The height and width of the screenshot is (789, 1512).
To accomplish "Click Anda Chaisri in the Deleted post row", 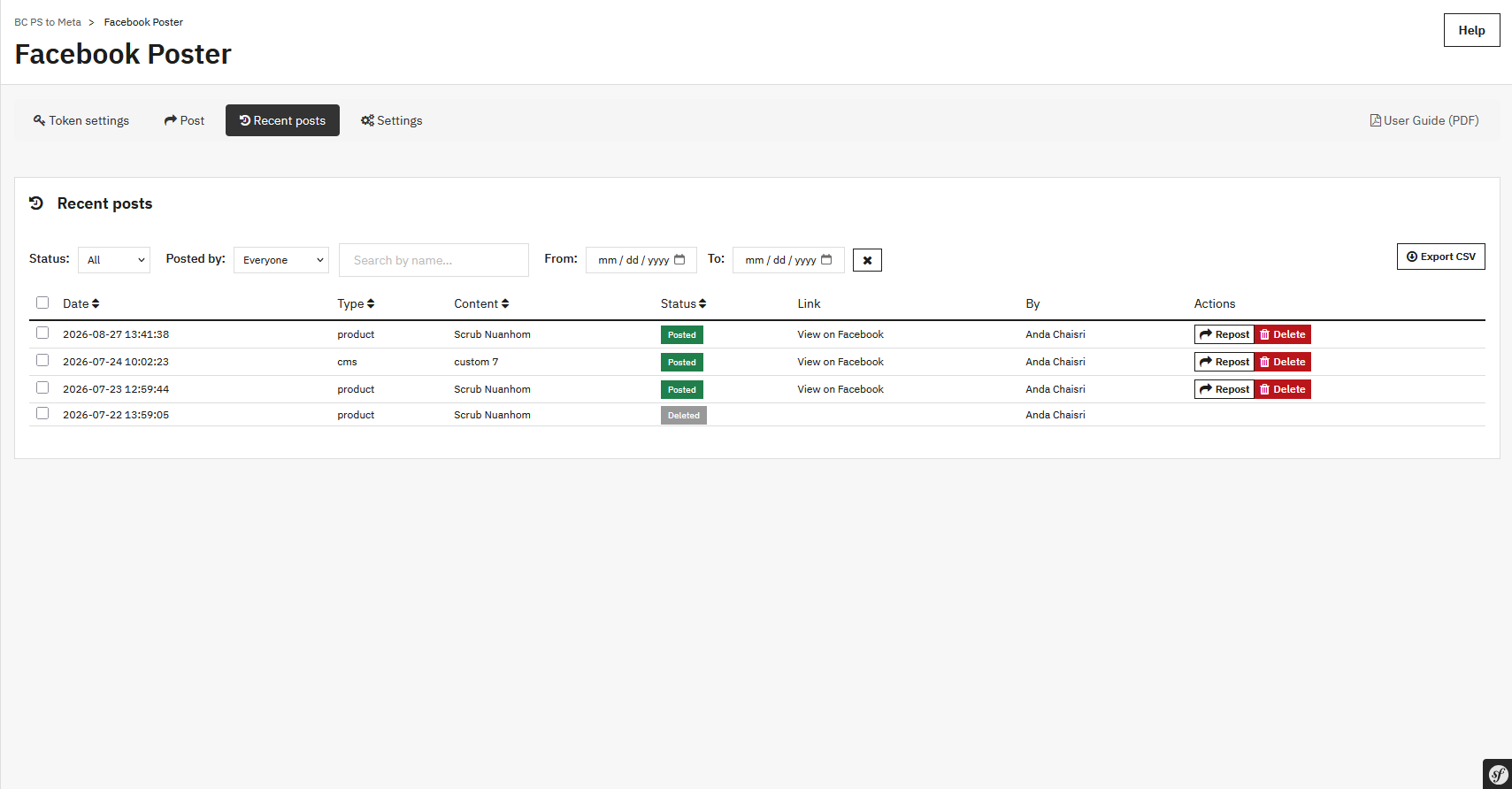I will 1055,415.
